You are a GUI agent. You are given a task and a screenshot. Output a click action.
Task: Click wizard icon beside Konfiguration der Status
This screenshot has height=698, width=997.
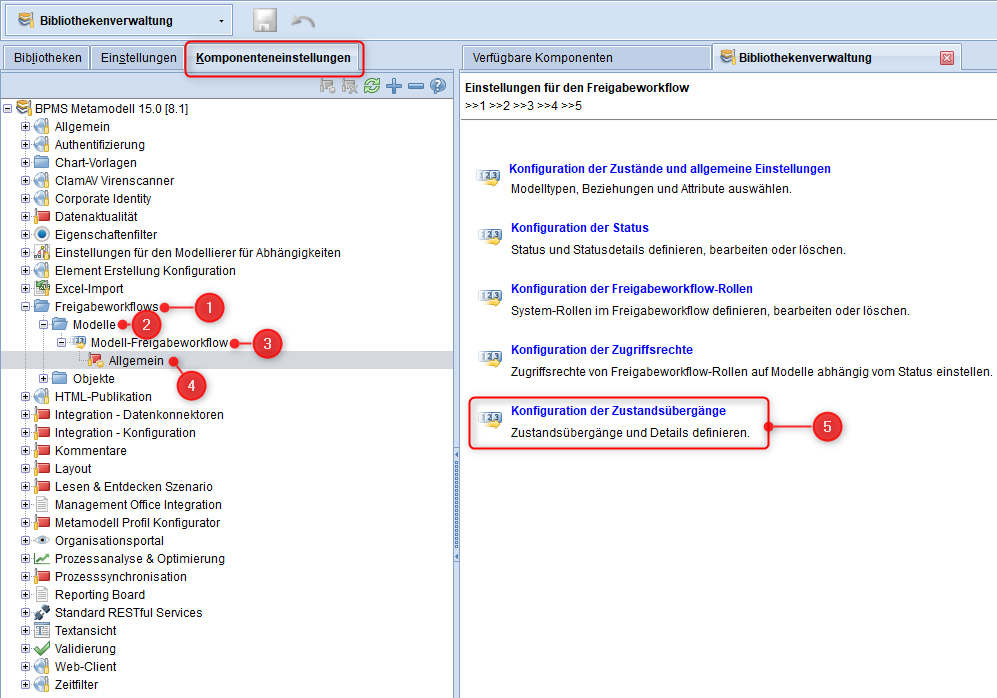pyautogui.click(x=490, y=237)
